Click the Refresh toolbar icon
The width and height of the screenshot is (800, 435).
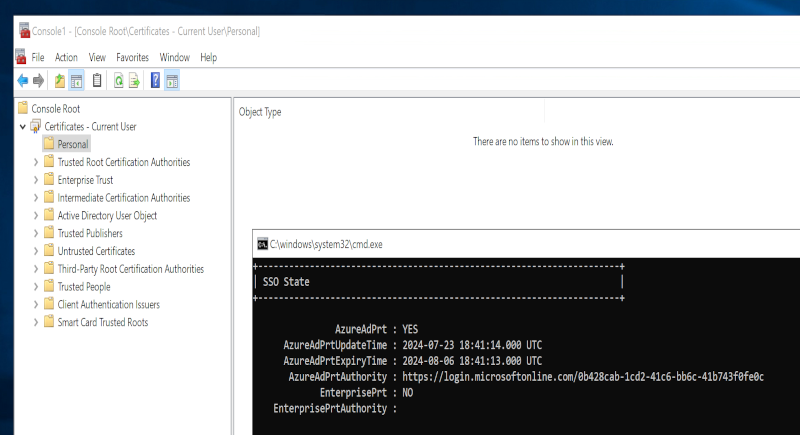tap(118, 81)
